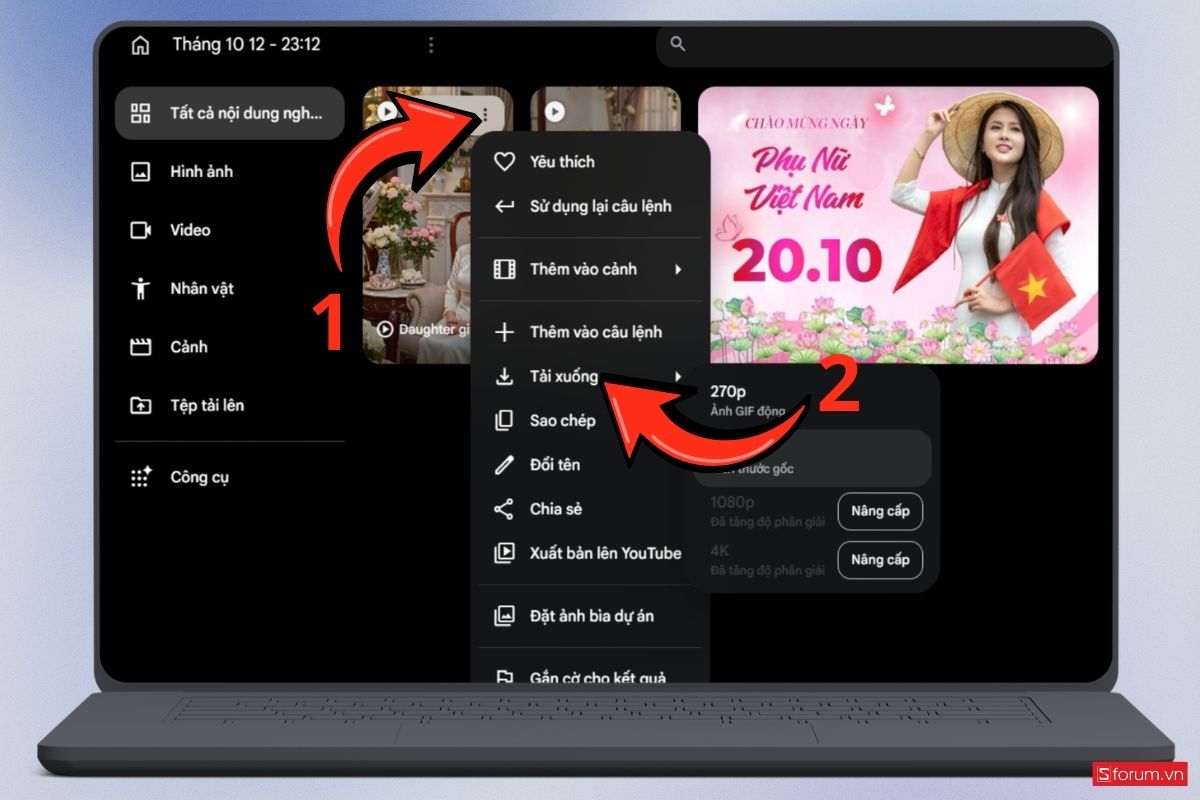Choose Sử dụng lại câu lệnh
This screenshot has width=1200, height=800.
(x=590, y=206)
